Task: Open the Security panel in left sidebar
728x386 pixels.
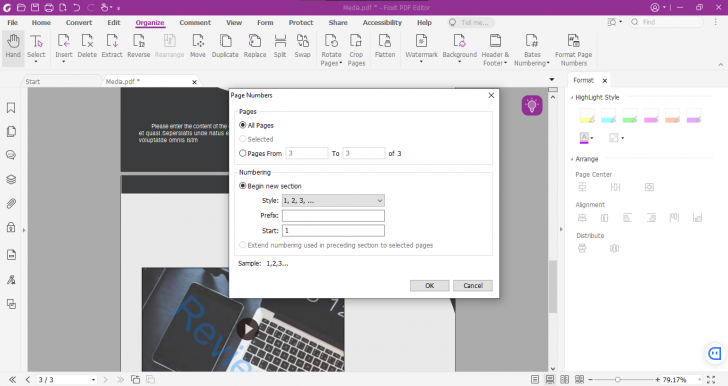Action: (11, 228)
